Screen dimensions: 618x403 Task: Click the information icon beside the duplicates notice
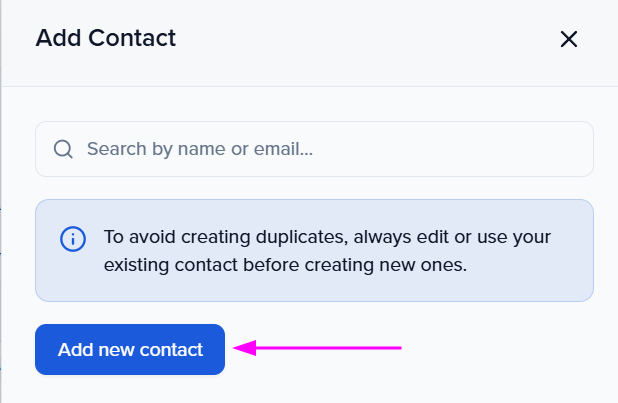click(72, 240)
